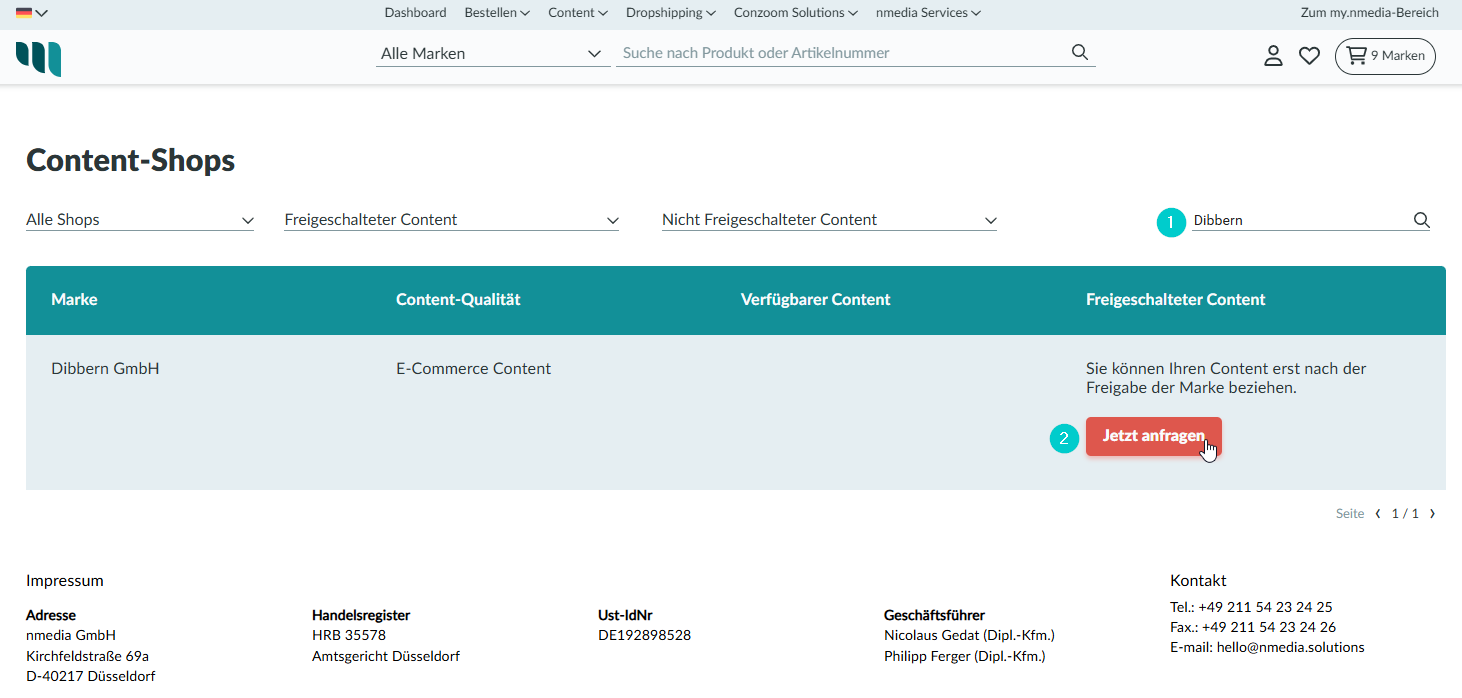
Task: Click the E-Commerce Content cell
Action: (473, 369)
